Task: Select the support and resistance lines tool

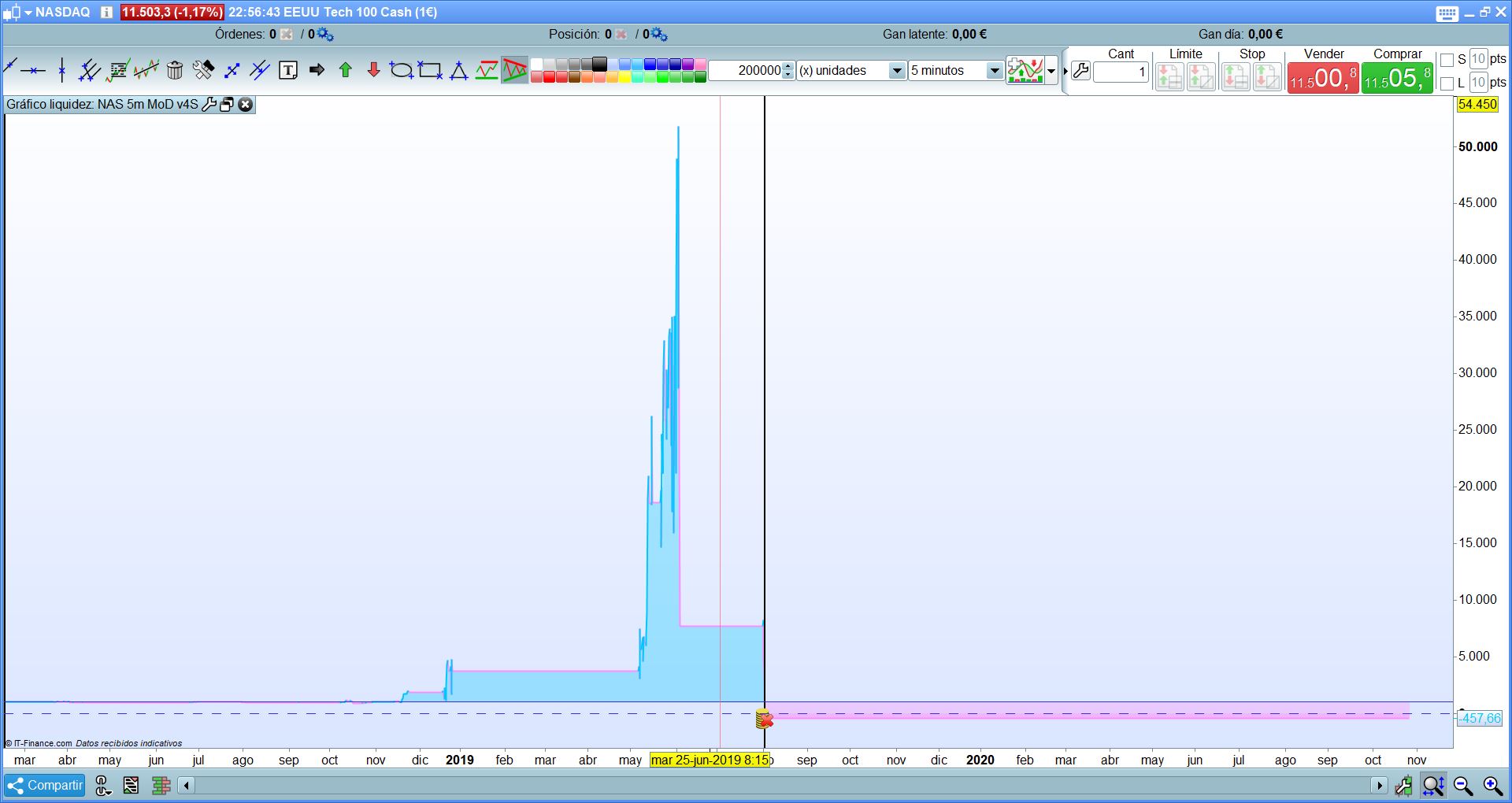Action: [x=487, y=70]
